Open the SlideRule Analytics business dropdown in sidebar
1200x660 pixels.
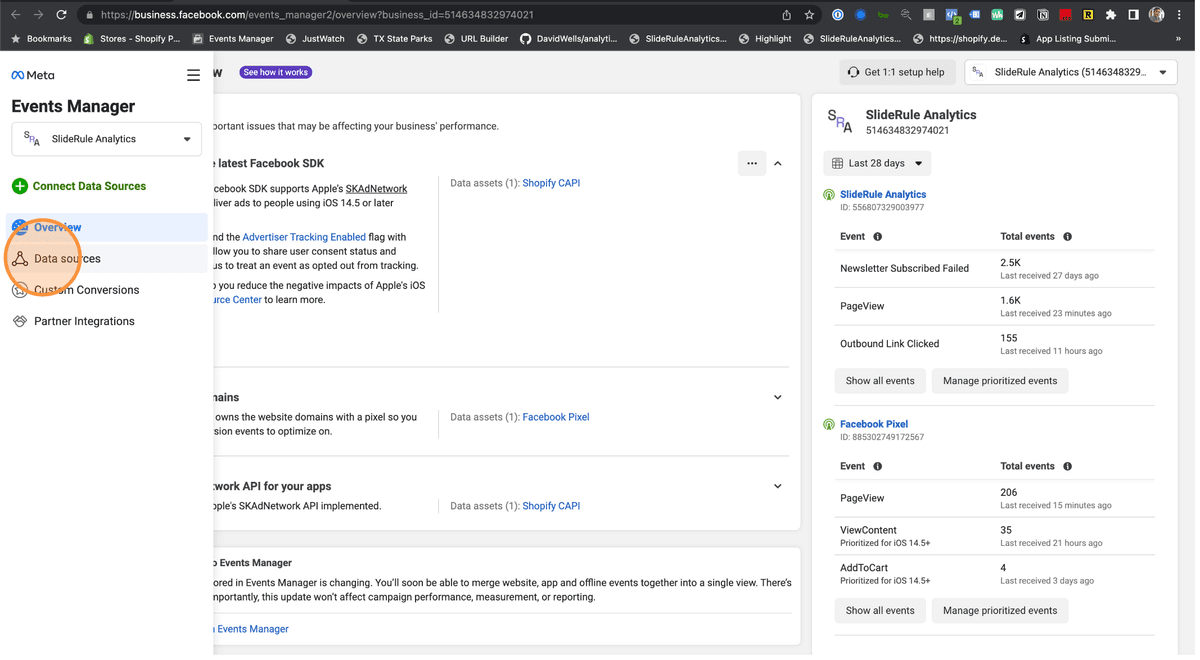tap(106, 139)
